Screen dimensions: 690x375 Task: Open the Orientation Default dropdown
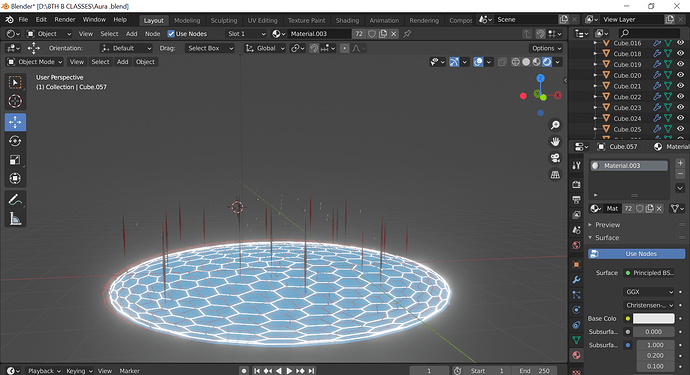(126, 48)
